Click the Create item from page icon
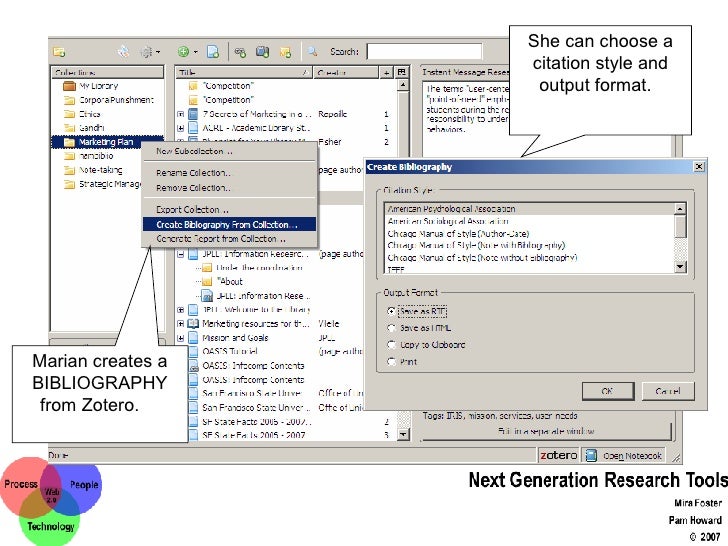The image size is (728, 546). [213, 52]
